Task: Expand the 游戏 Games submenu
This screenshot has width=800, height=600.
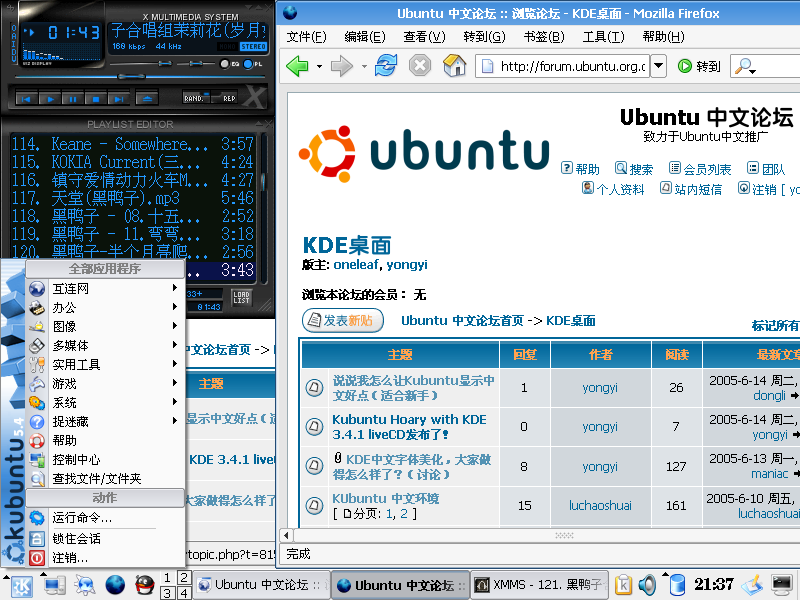Action: (x=105, y=383)
